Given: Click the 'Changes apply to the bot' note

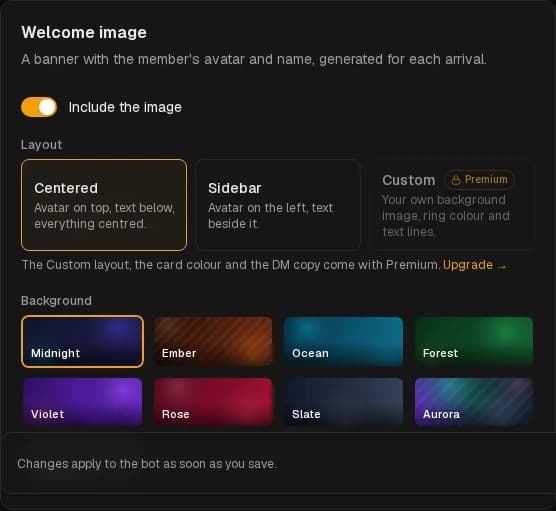Looking at the screenshot, I should click(147, 464).
